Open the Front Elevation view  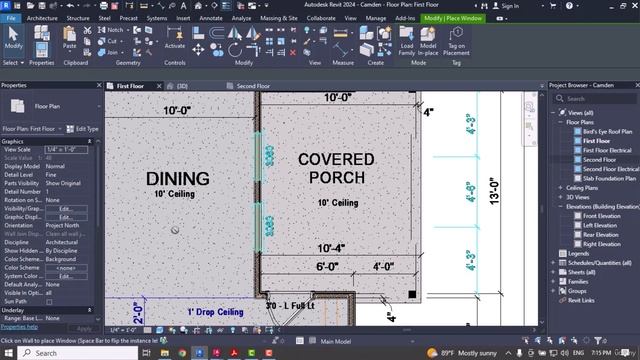tap(602, 216)
